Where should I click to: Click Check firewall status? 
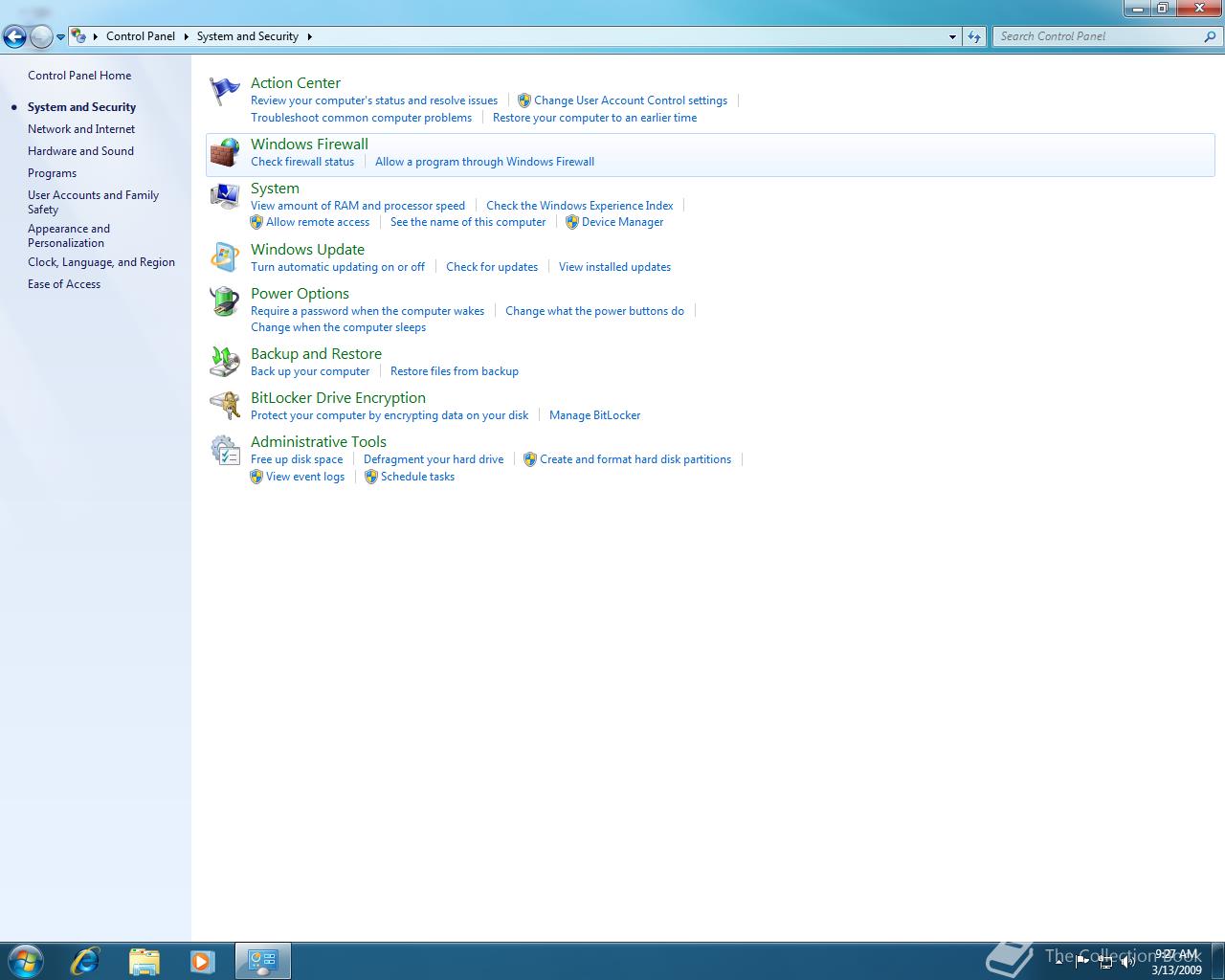(302, 162)
